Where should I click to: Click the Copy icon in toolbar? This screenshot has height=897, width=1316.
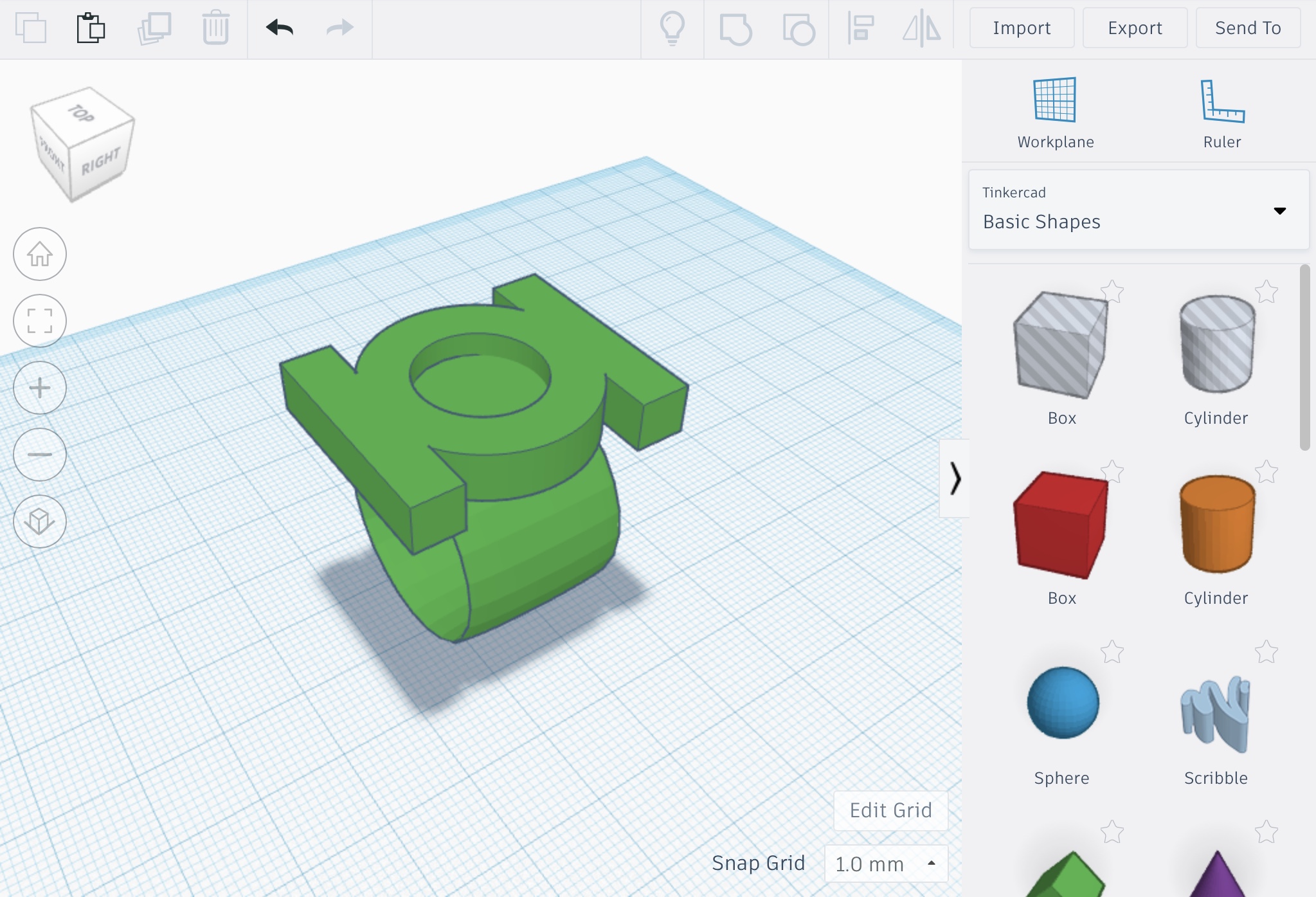click(x=30, y=28)
